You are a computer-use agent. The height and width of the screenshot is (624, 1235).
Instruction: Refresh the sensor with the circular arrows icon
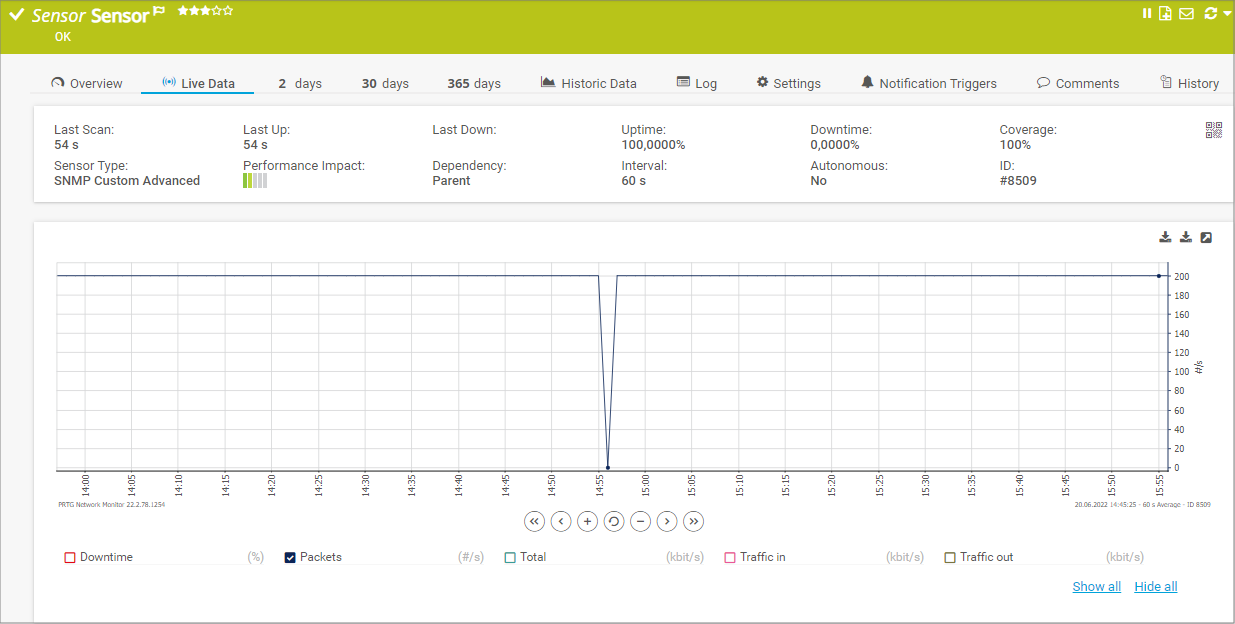coord(1210,12)
